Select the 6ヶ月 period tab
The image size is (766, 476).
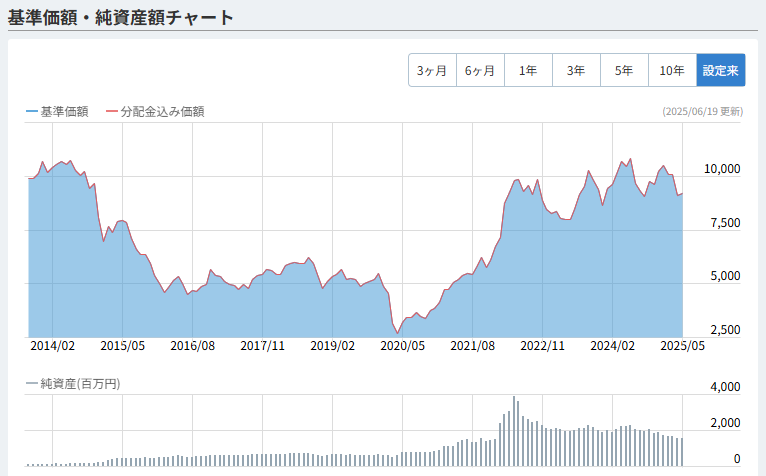point(480,70)
